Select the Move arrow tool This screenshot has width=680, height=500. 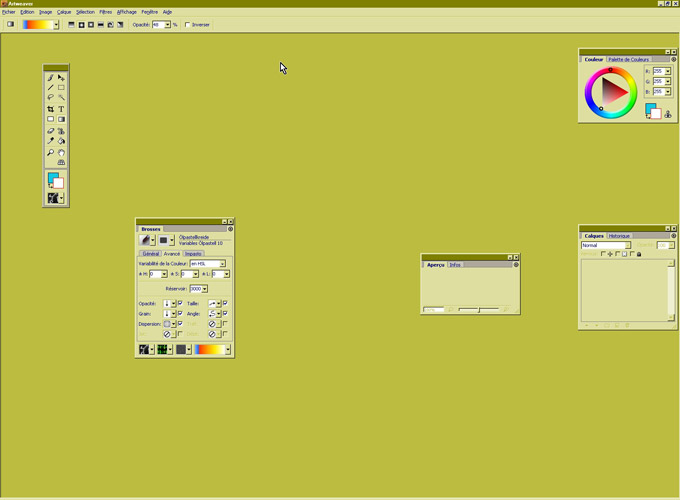(x=61, y=77)
